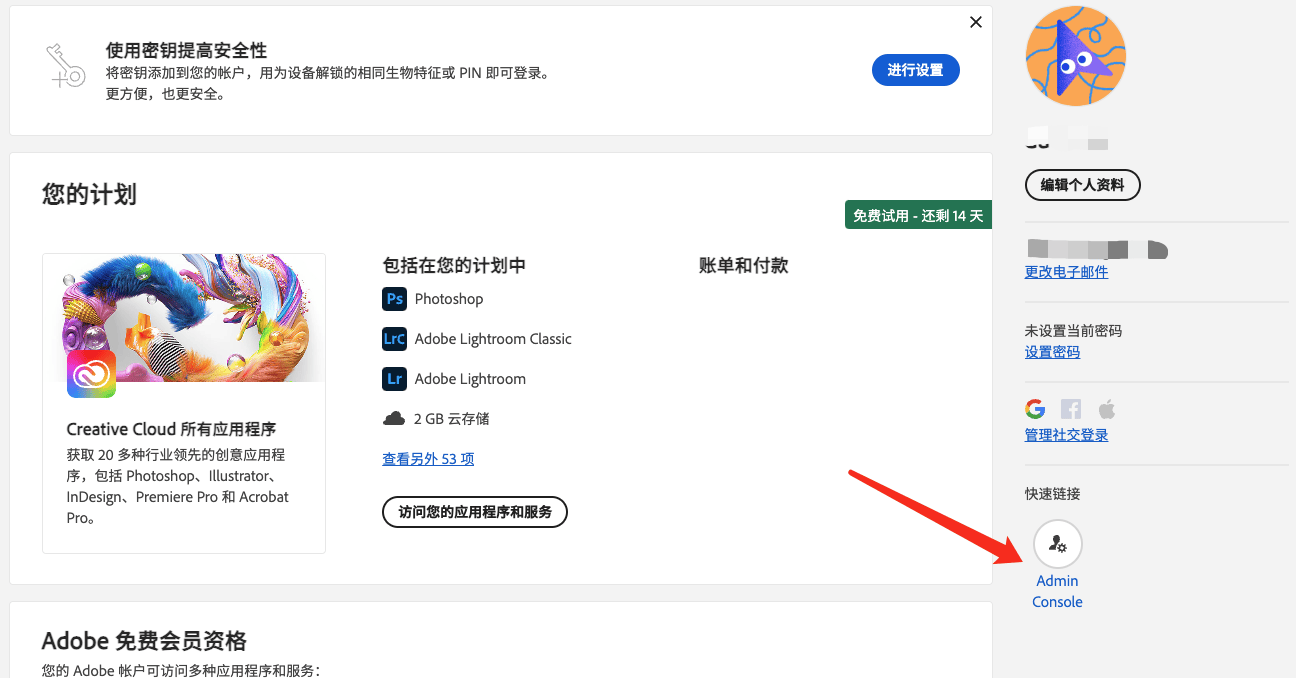This screenshot has width=1296, height=678.
Task: Click the profile avatar image
Action: coord(1076,56)
